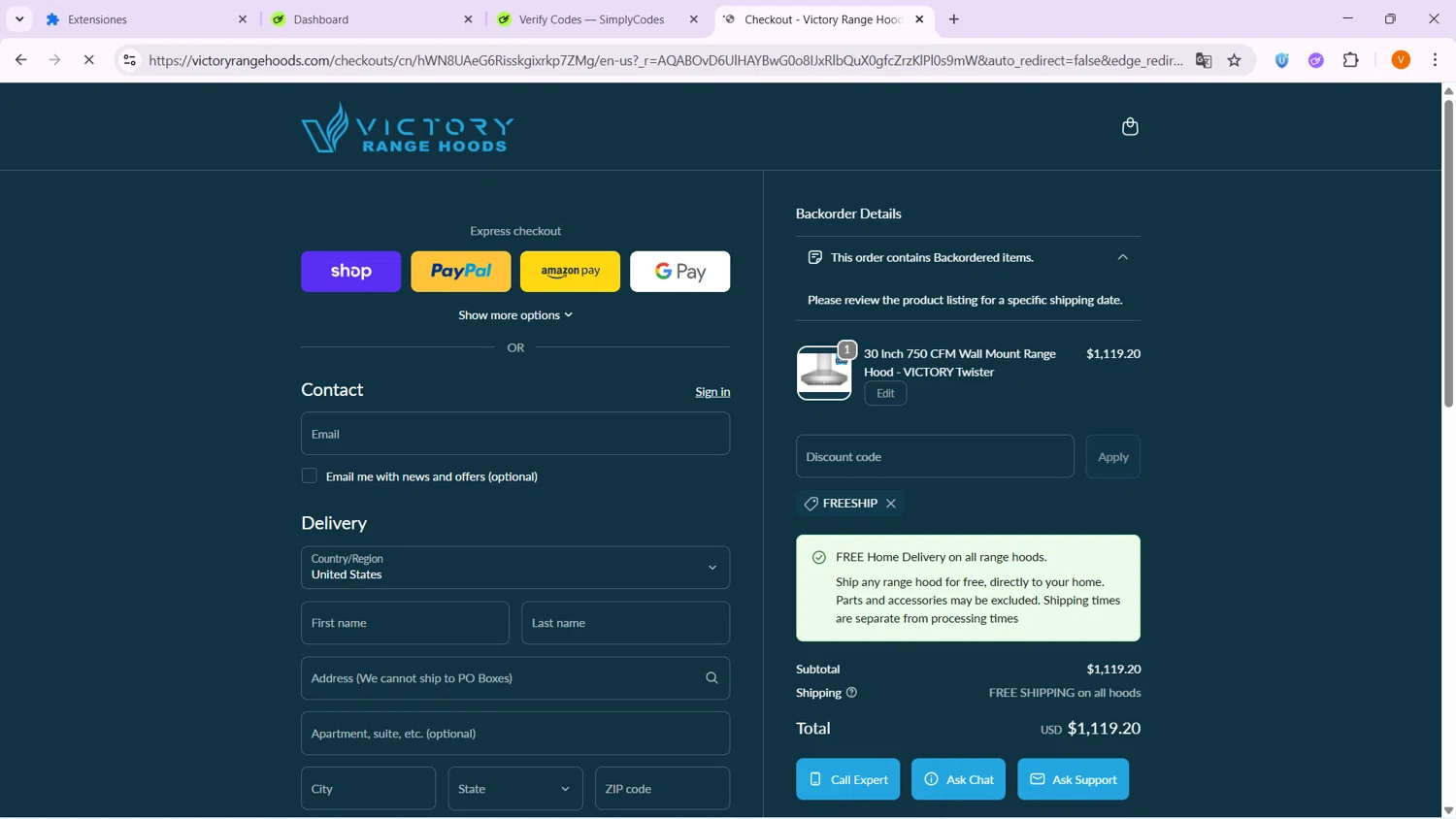Open the Extensions puzzle icon in toolbar

(x=1351, y=60)
